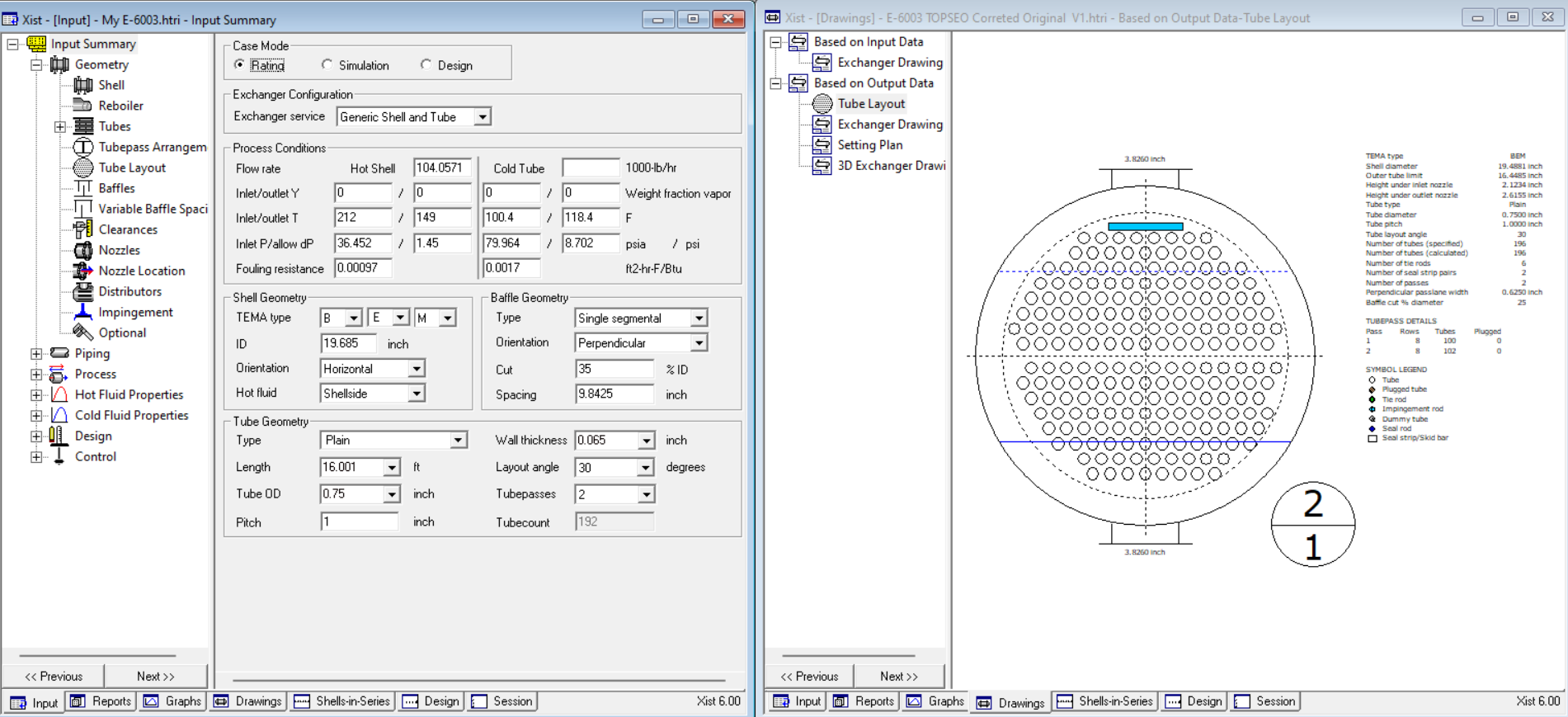Image resolution: width=1568 pixels, height=717 pixels.
Task: Open Shells-in-Series tab in Drawings window
Action: click(x=1105, y=701)
